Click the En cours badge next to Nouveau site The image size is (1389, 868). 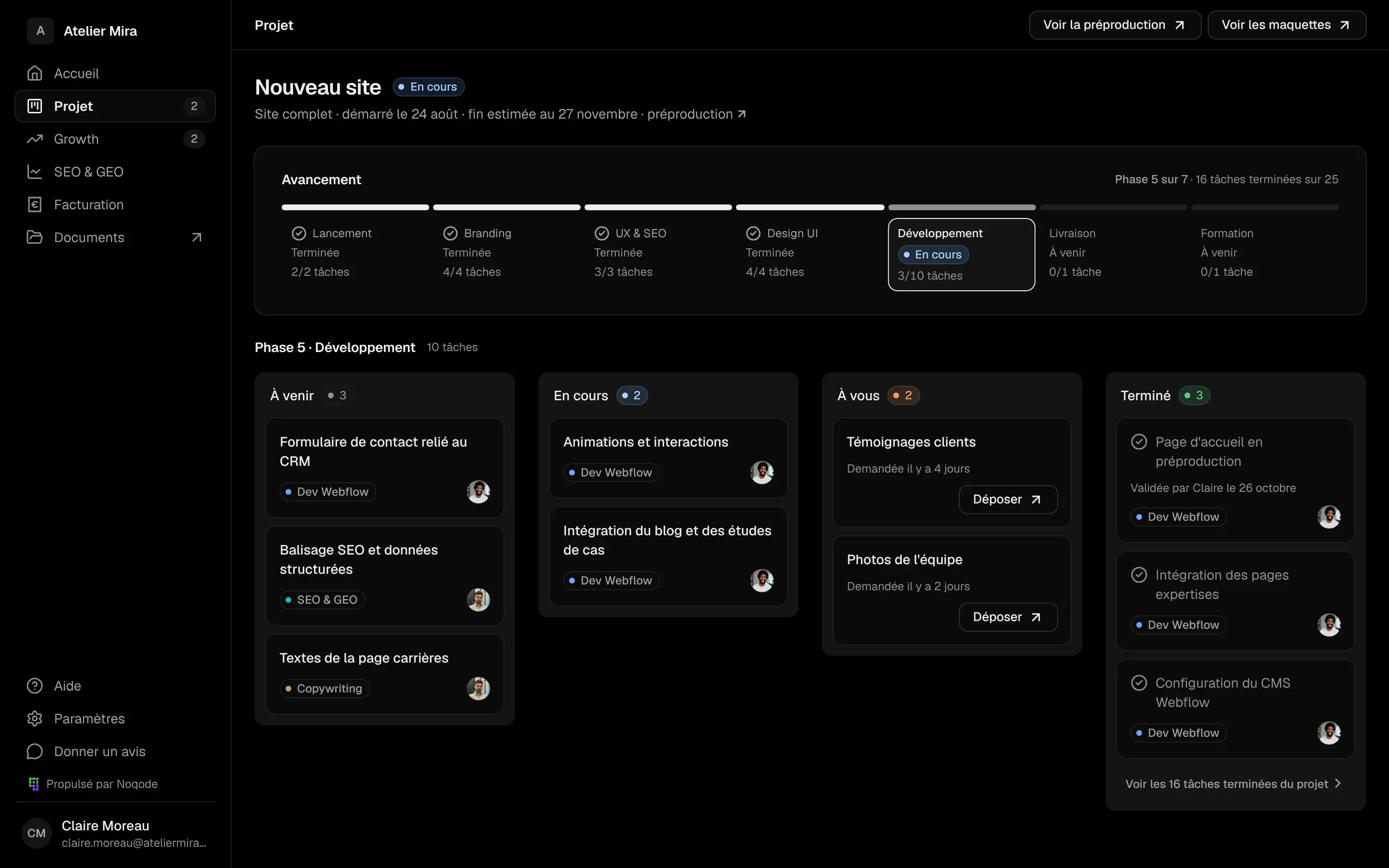click(x=428, y=87)
